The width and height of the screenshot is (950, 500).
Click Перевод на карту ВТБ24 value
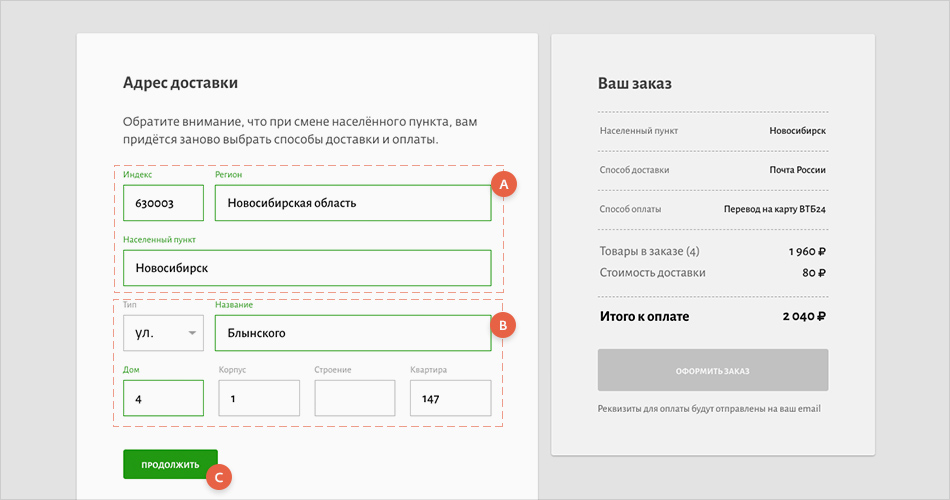pos(774,209)
